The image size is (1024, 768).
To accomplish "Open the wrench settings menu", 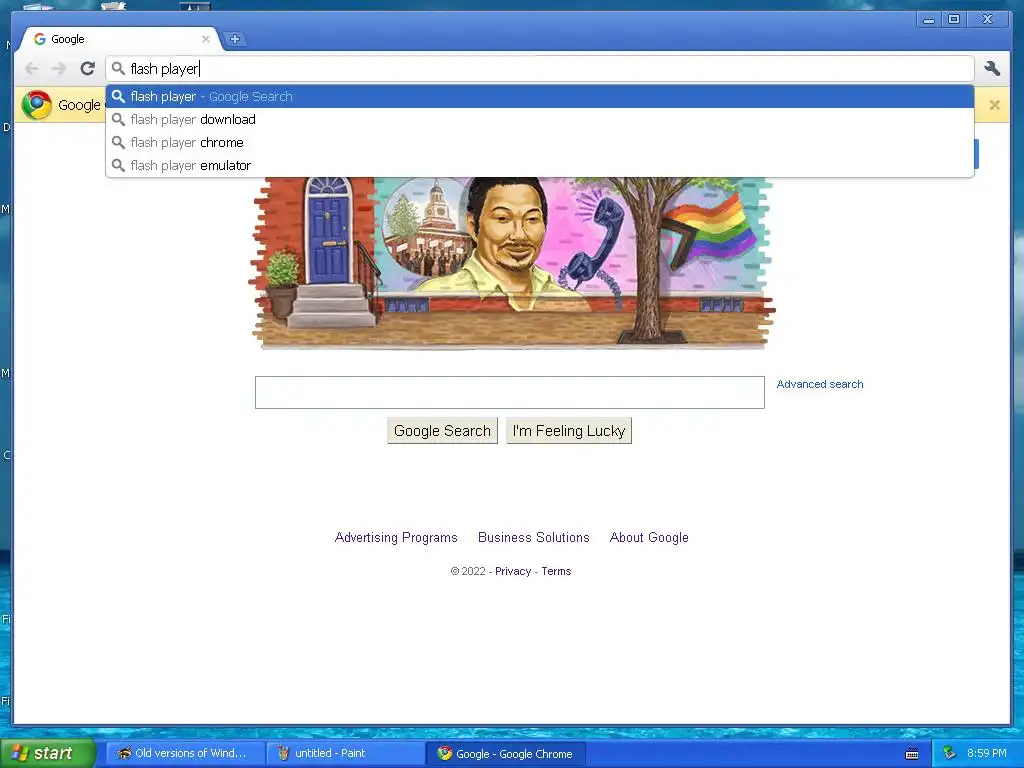I will (992, 69).
